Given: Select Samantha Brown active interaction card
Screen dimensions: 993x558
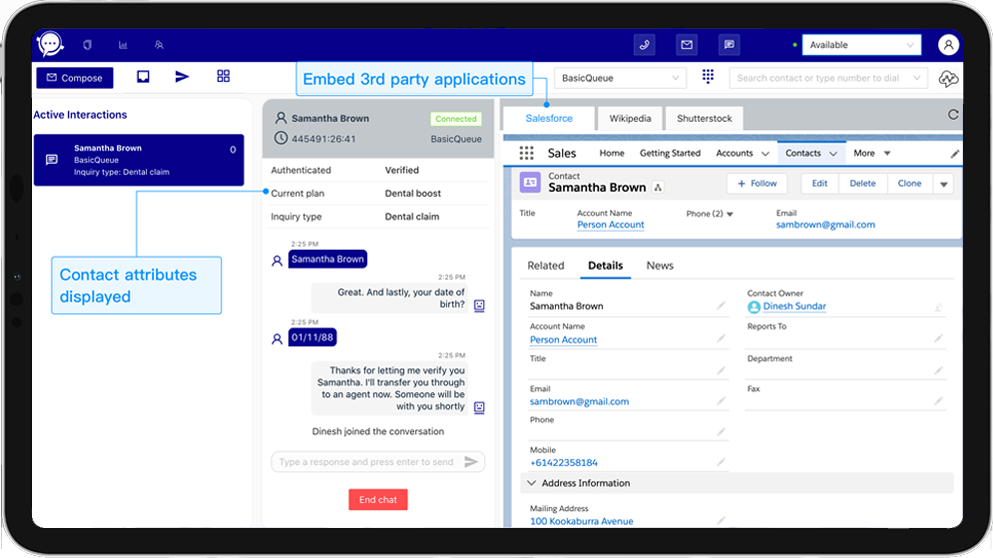Looking at the screenshot, I should point(139,160).
